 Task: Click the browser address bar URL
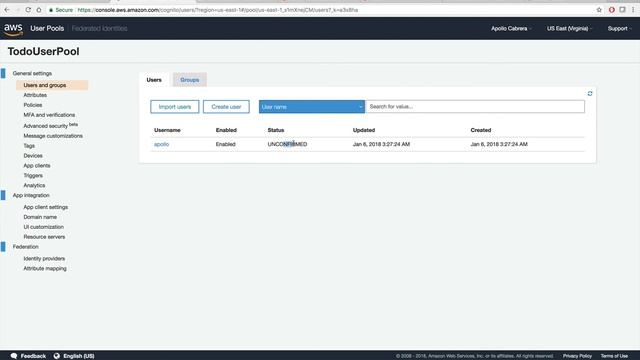(218, 10)
